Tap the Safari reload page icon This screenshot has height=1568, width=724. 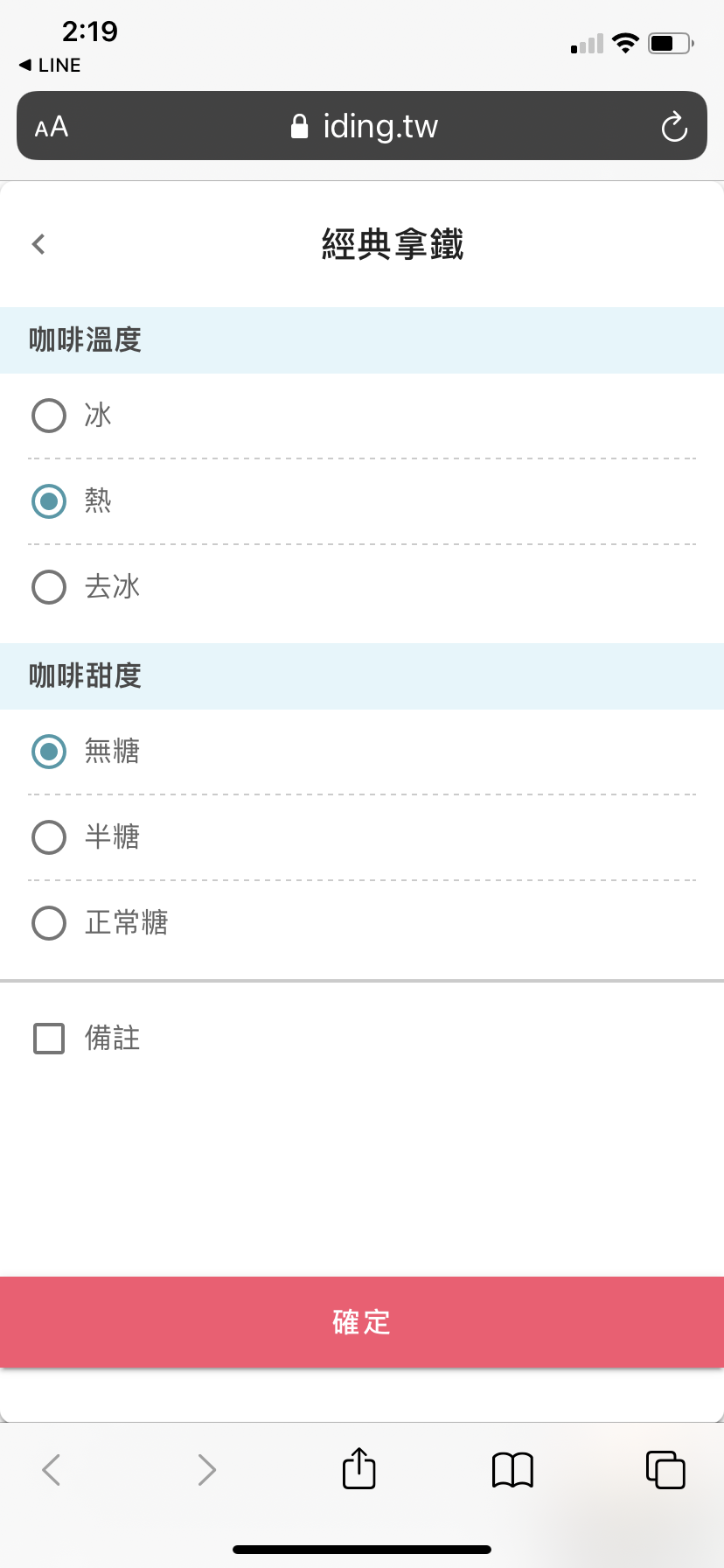(674, 127)
